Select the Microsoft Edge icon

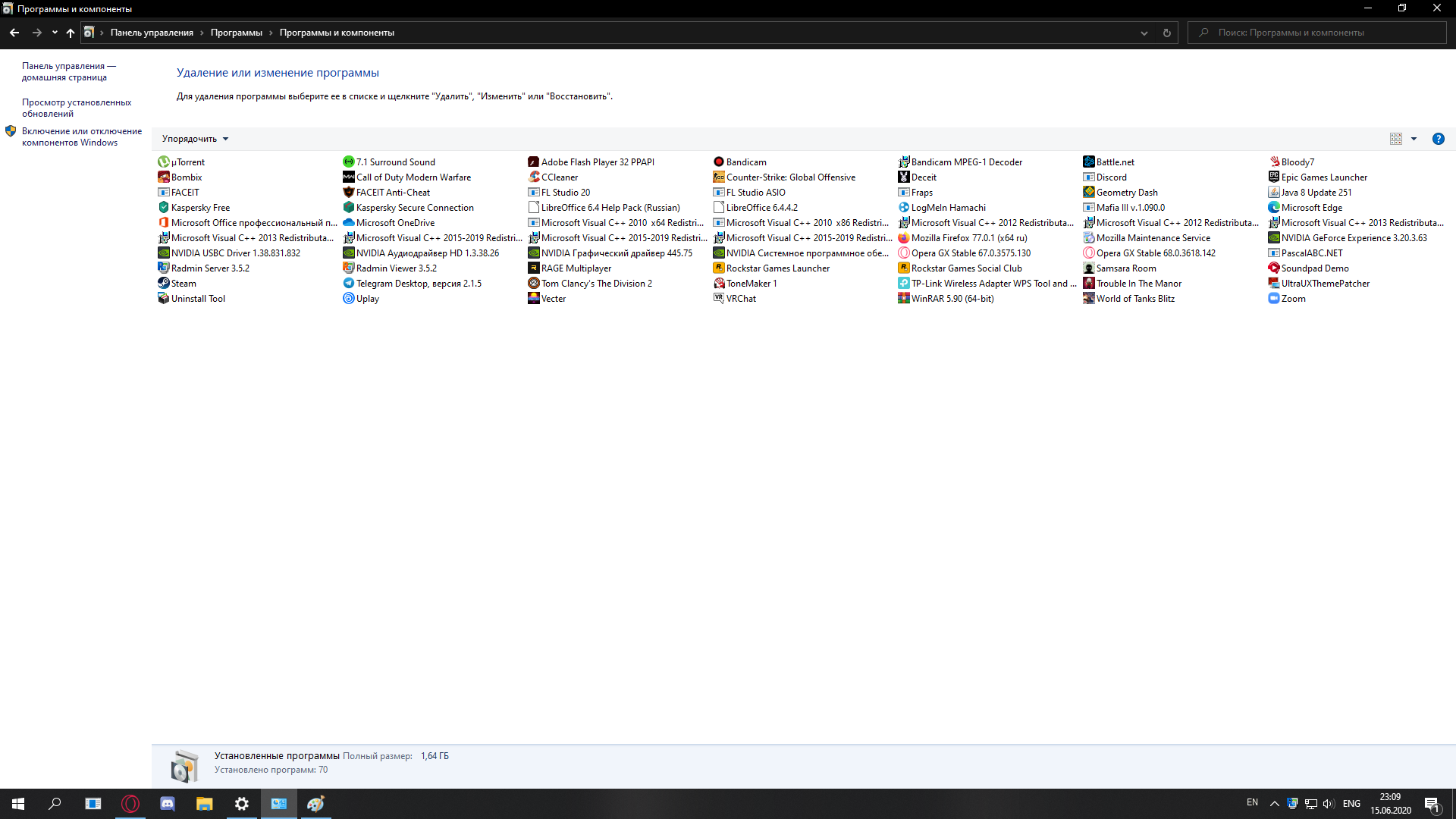coord(1273,207)
